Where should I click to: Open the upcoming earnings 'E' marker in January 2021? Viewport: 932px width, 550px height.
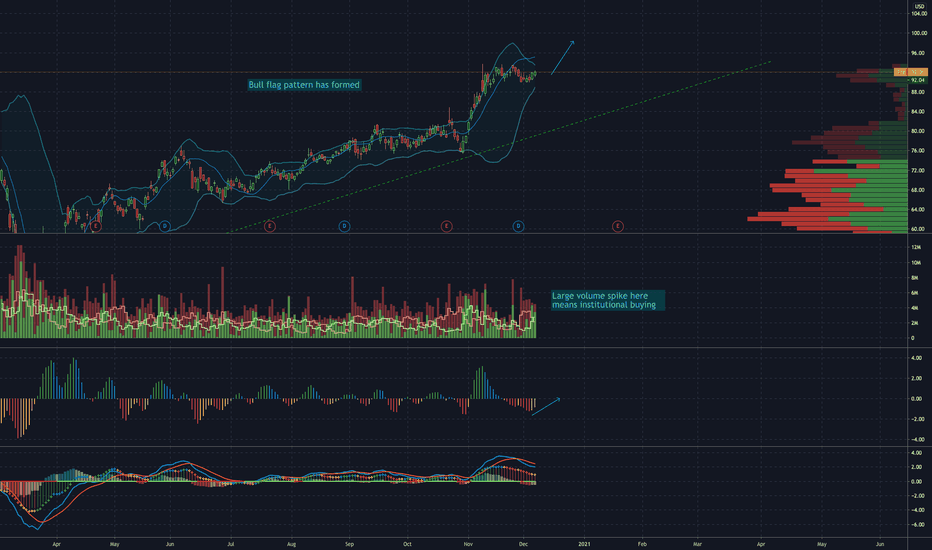point(618,226)
